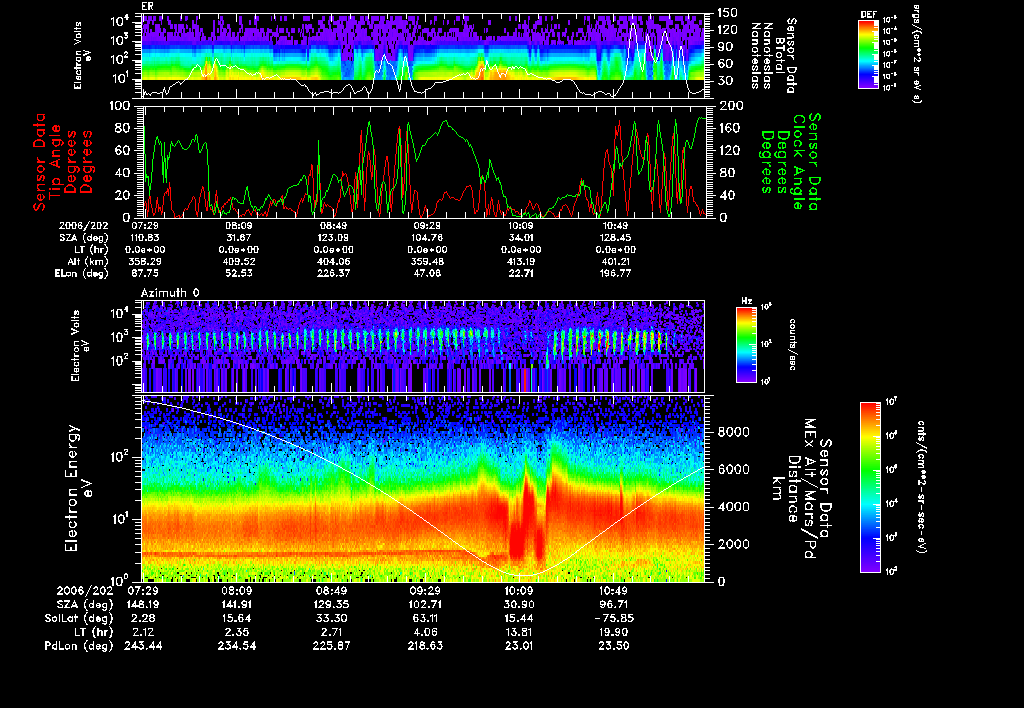Screen dimensions: 1024x708
Task: Click the 'ELon (deg)' row label
Action: tap(82, 273)
